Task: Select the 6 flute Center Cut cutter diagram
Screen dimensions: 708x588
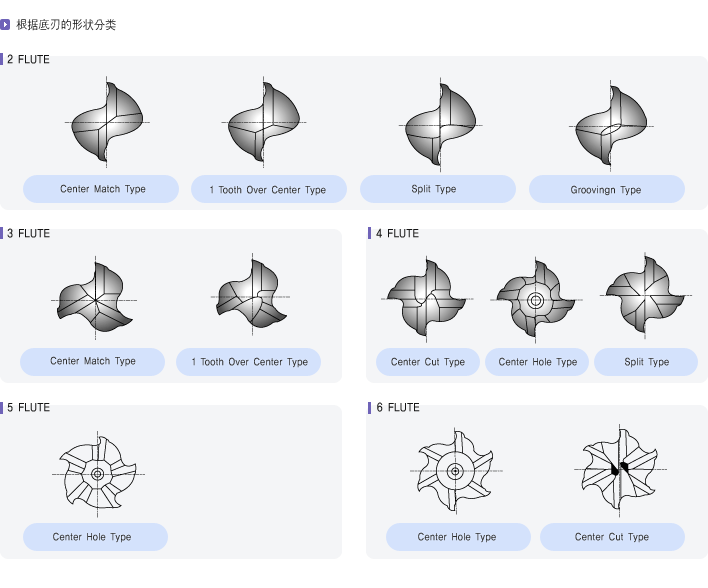Action: [619, 468]
